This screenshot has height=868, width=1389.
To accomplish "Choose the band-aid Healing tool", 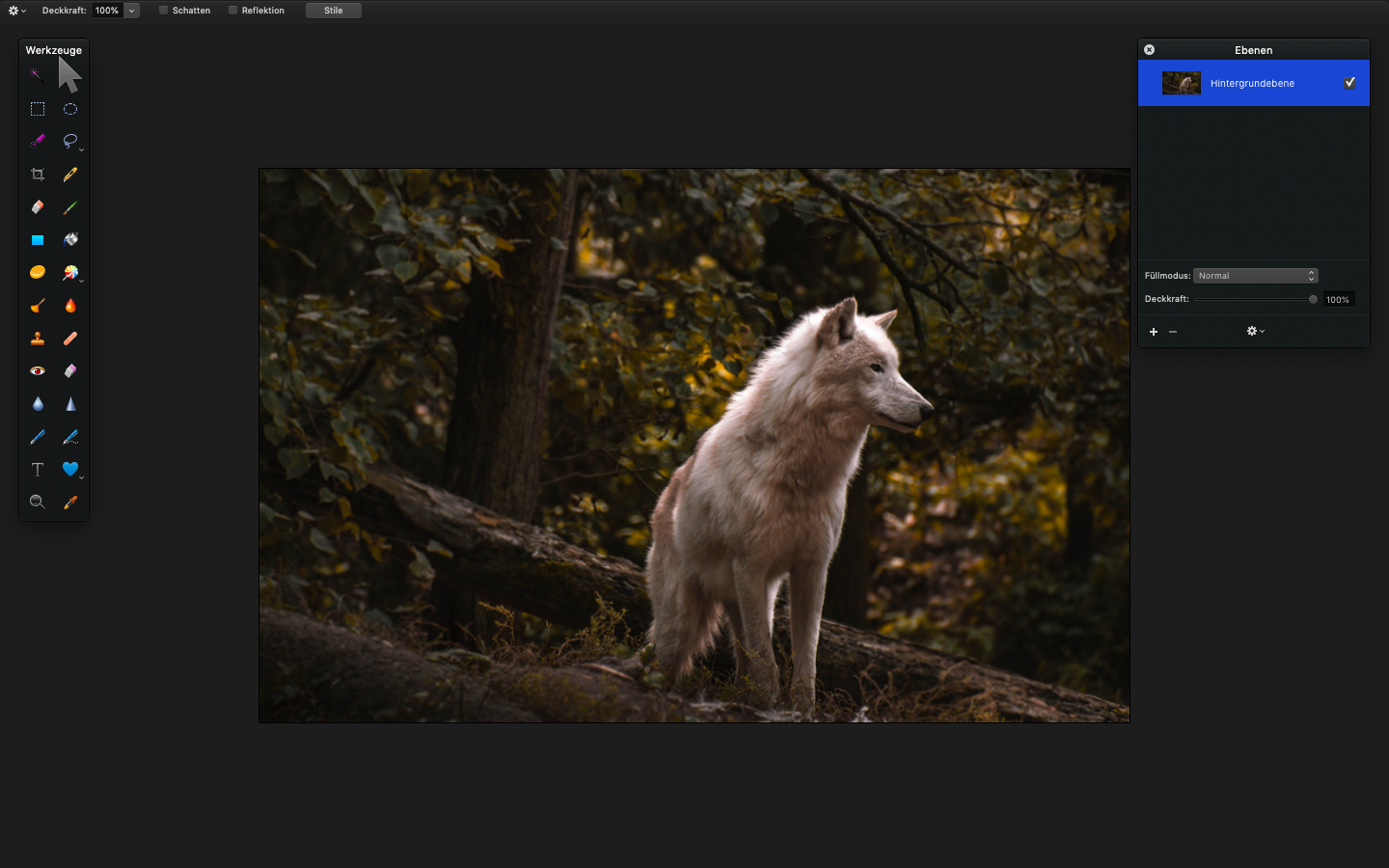I will click(x=70, y=339).
